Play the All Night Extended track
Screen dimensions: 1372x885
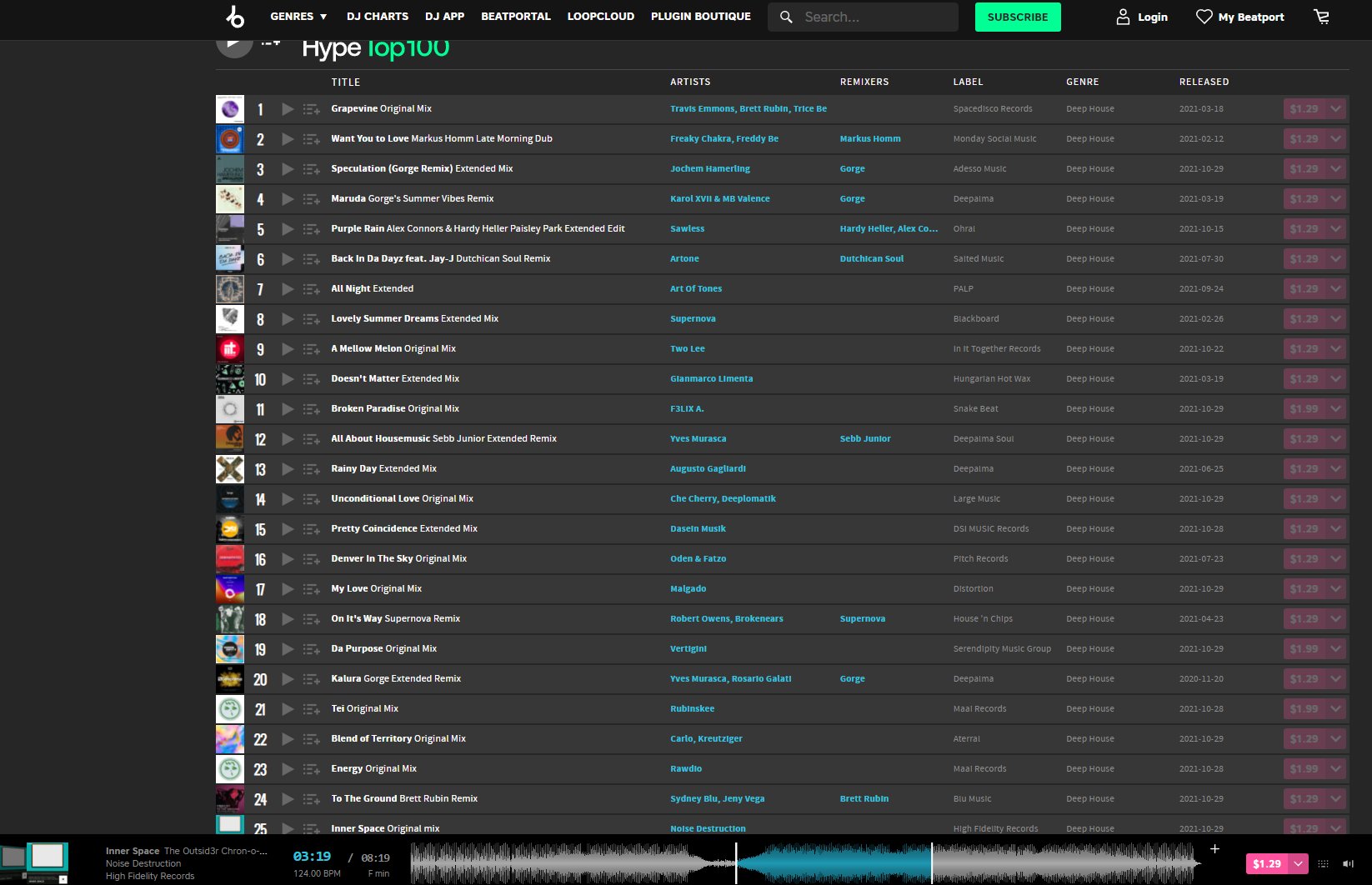coord(288,289)
